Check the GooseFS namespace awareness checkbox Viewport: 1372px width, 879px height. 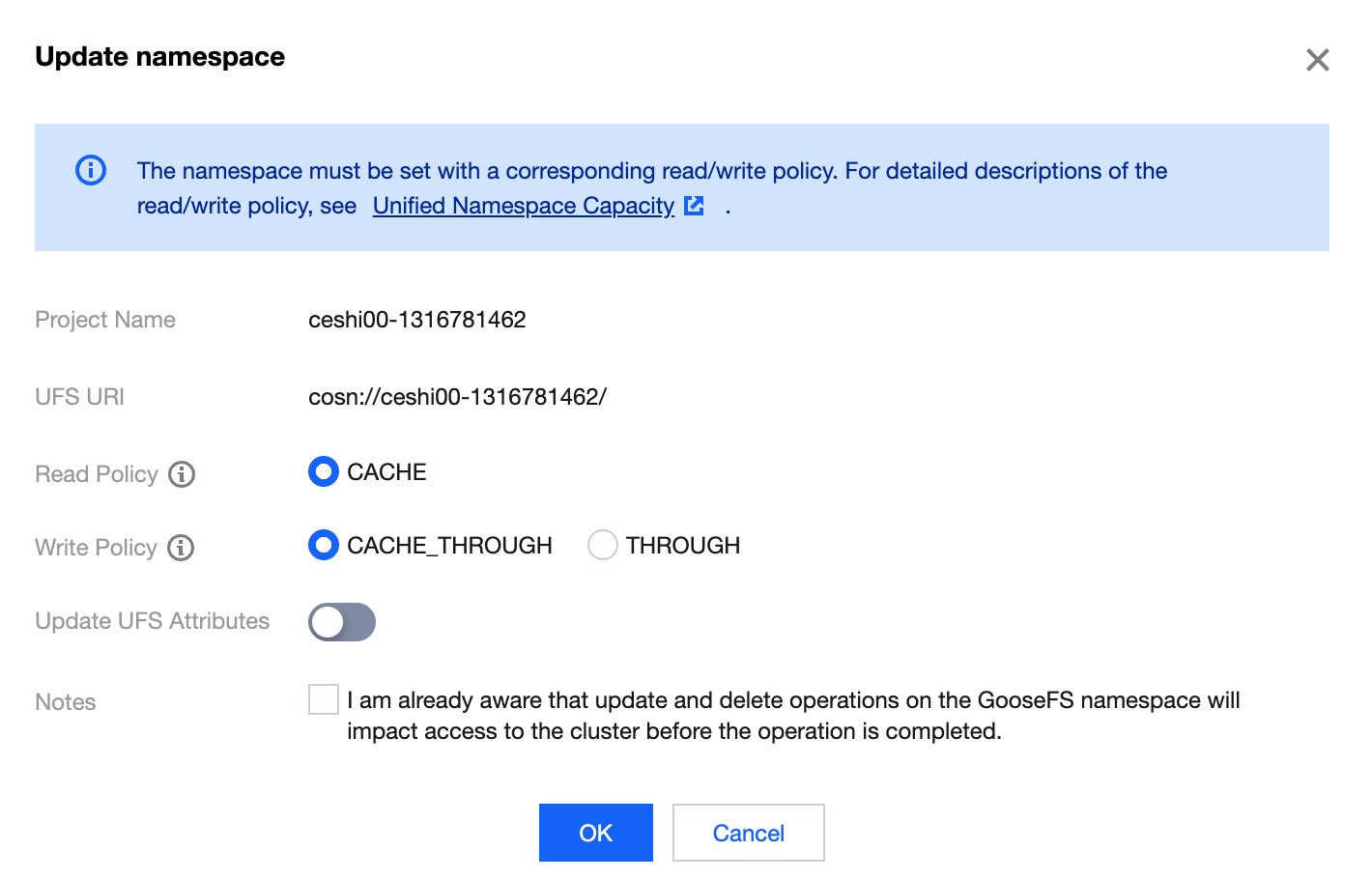[324, 699]
